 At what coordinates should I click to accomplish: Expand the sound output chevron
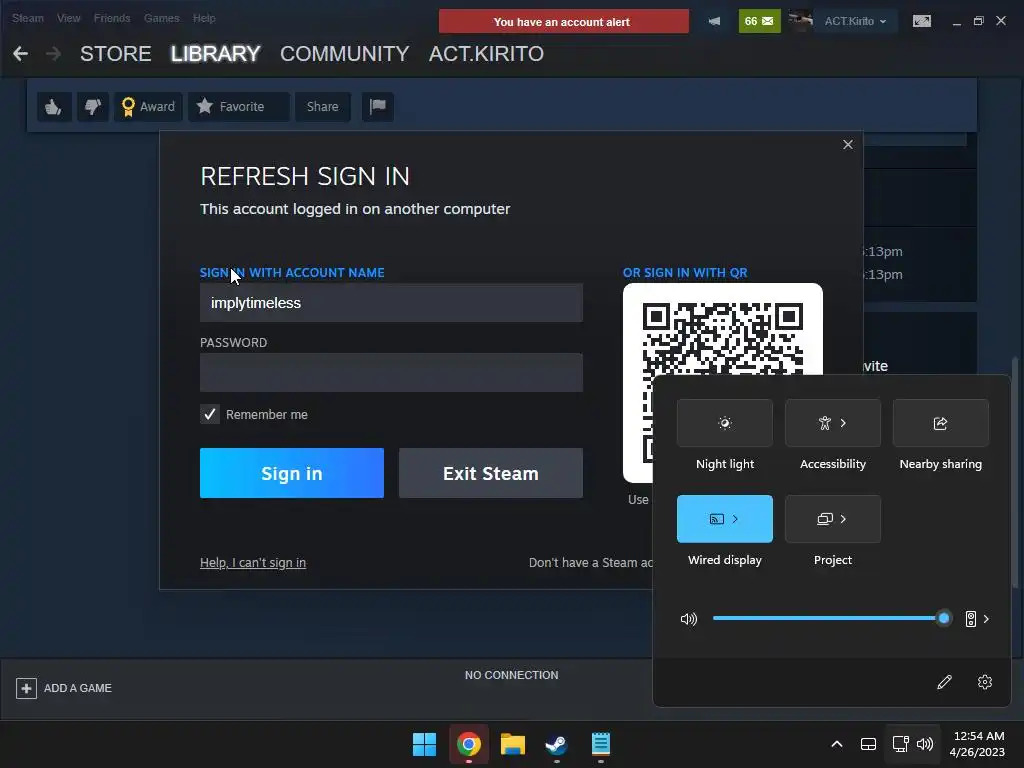[986, 618]
